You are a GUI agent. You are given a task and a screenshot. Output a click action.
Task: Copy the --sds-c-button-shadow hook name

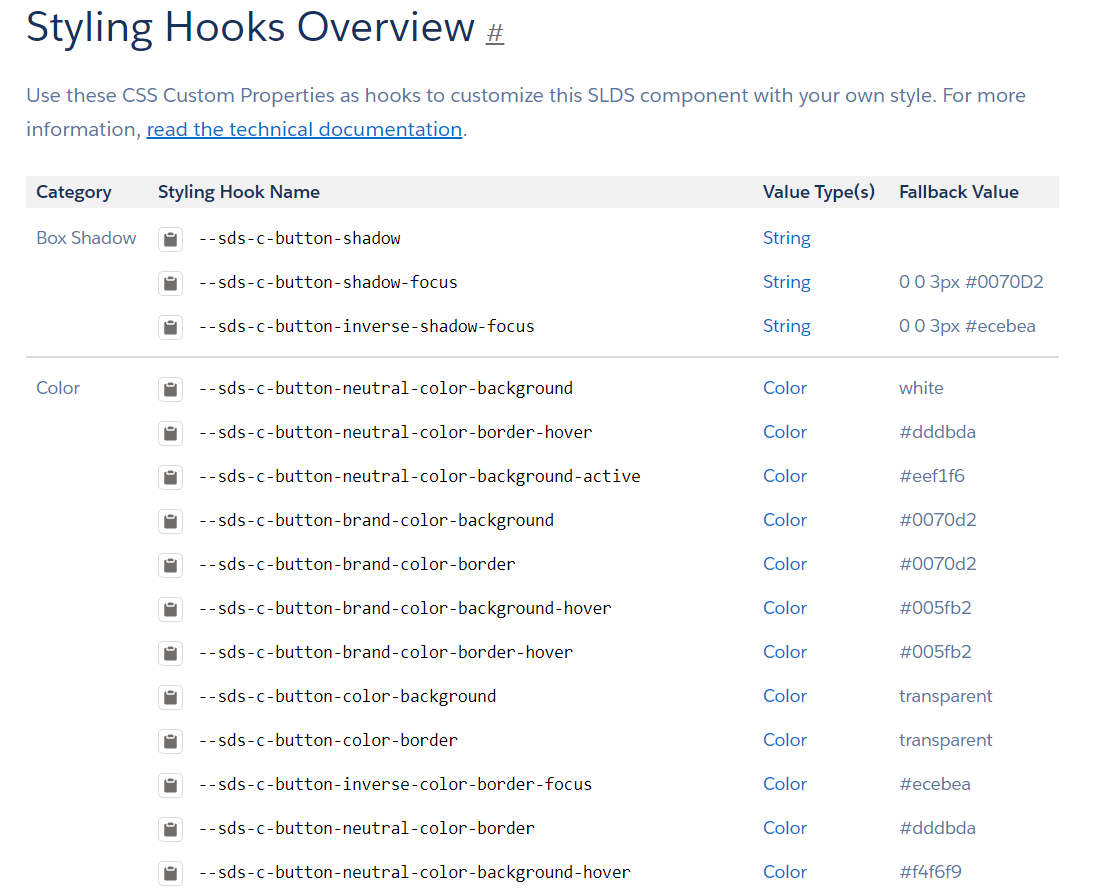point(170,239)
